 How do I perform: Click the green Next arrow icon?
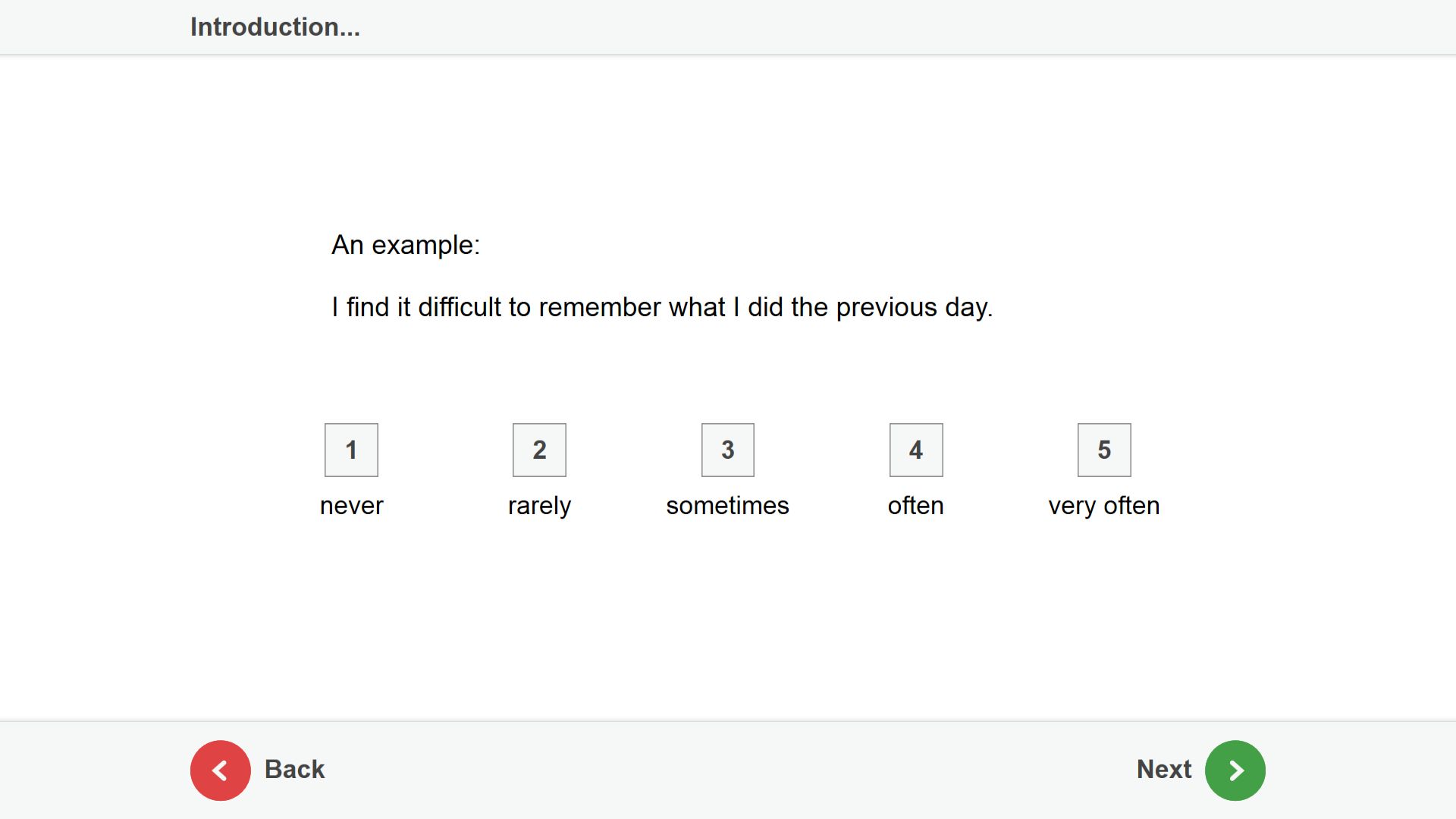pos(1235,770)
